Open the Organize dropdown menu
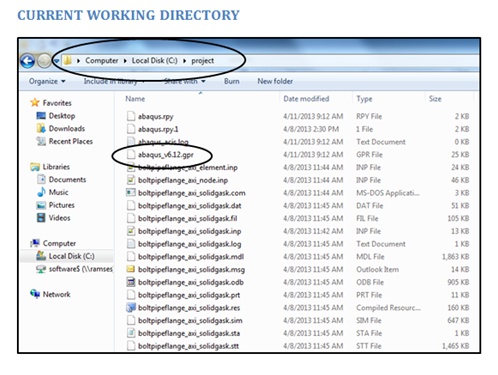The height and width of the screenshot is (375, 498). (47, 81)
